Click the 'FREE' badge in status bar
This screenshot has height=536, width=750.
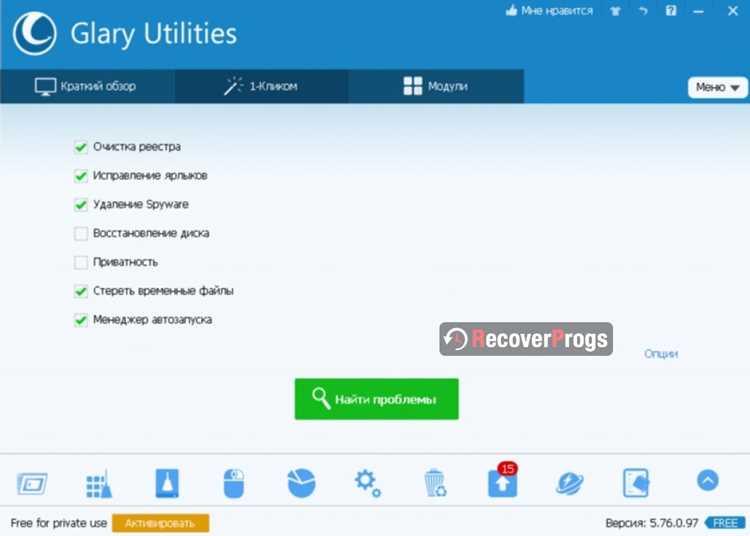[725, 523]
